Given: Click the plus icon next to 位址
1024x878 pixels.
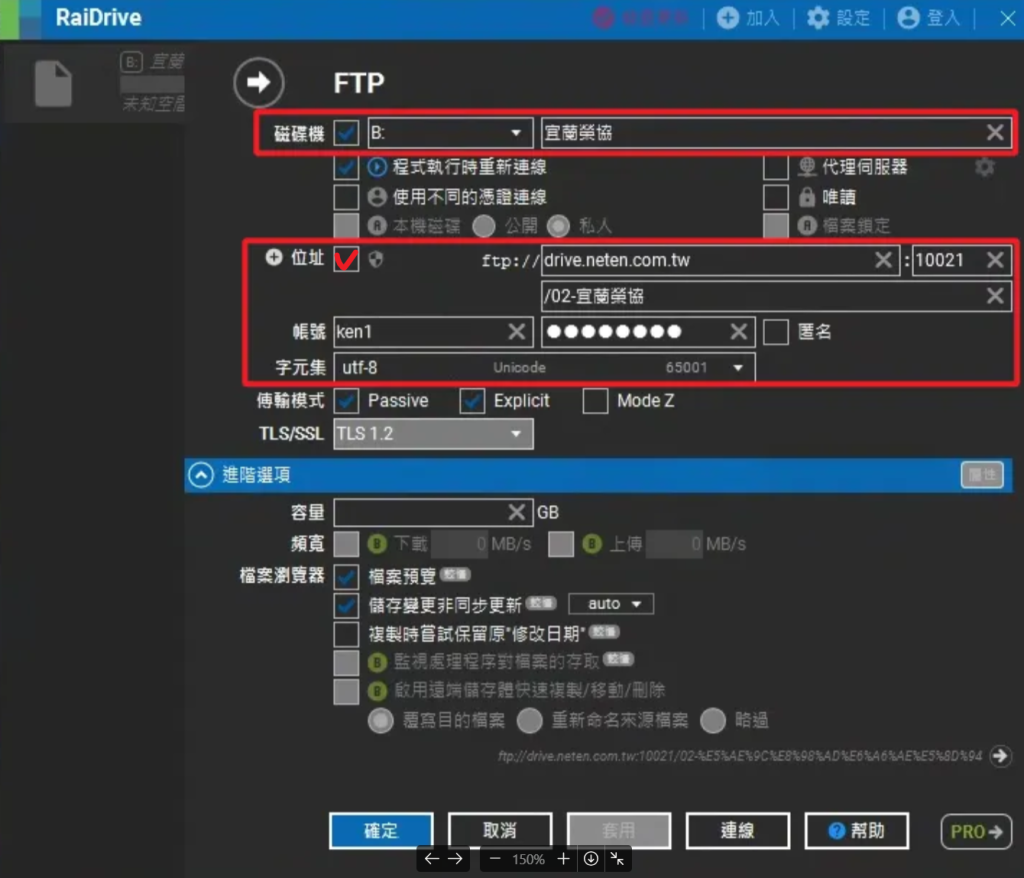Looking at the screenshot, I should click(x=274, y=258).
